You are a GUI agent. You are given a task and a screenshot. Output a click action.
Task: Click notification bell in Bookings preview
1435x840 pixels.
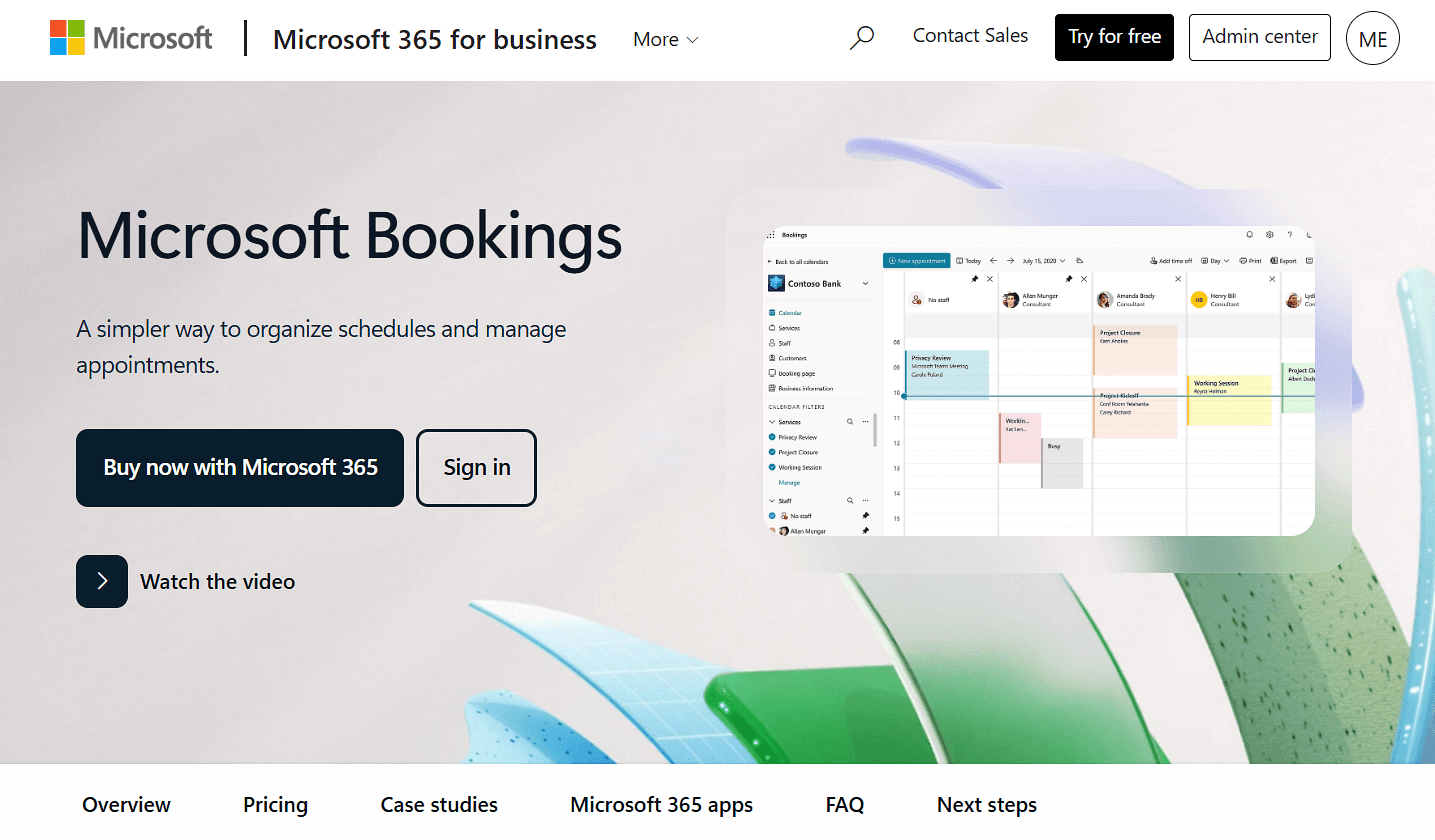pos(1250,235)
